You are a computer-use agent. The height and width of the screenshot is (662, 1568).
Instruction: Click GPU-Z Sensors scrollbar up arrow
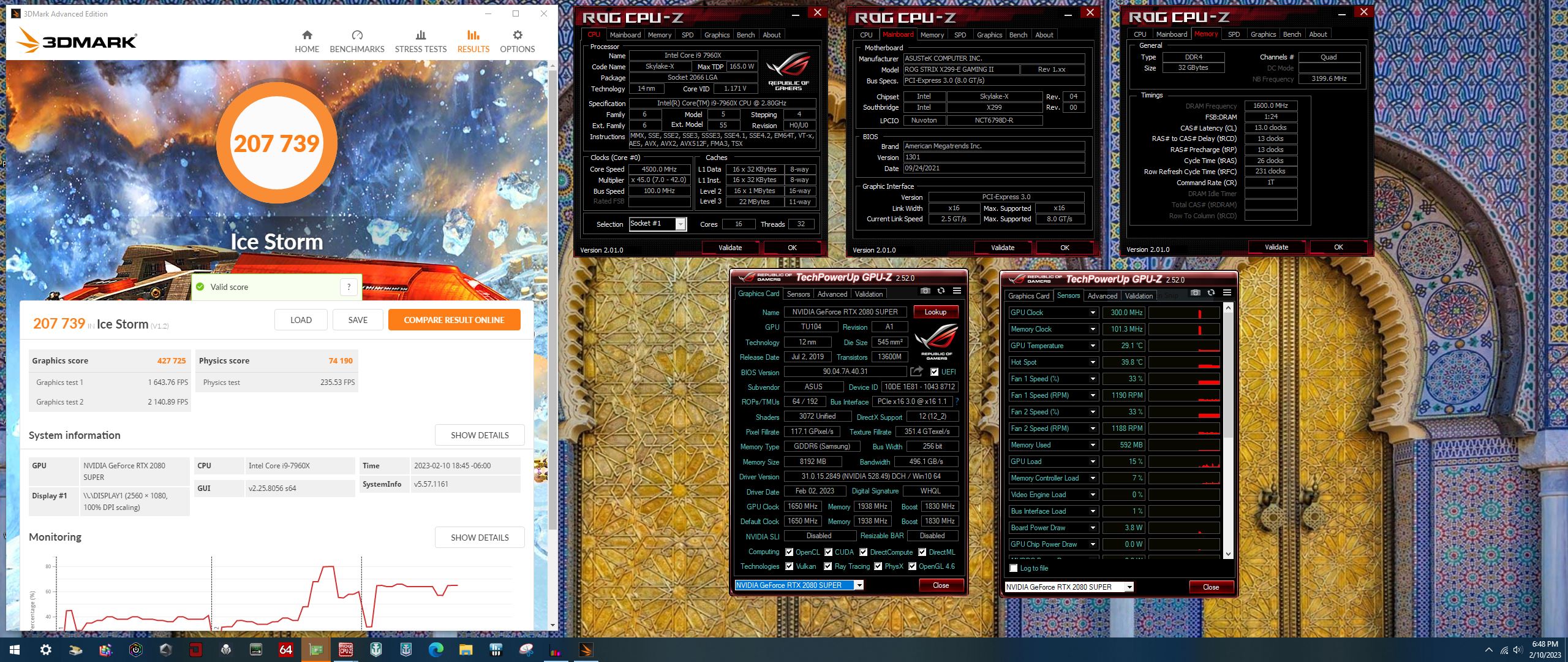coord(1228,308)
